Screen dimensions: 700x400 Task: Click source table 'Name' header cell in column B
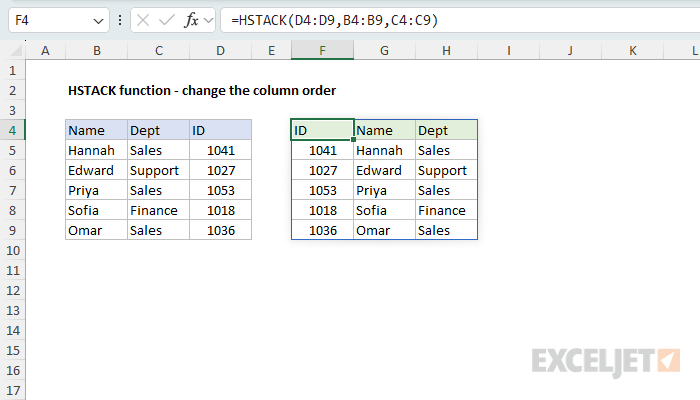(x=96, y=130)
